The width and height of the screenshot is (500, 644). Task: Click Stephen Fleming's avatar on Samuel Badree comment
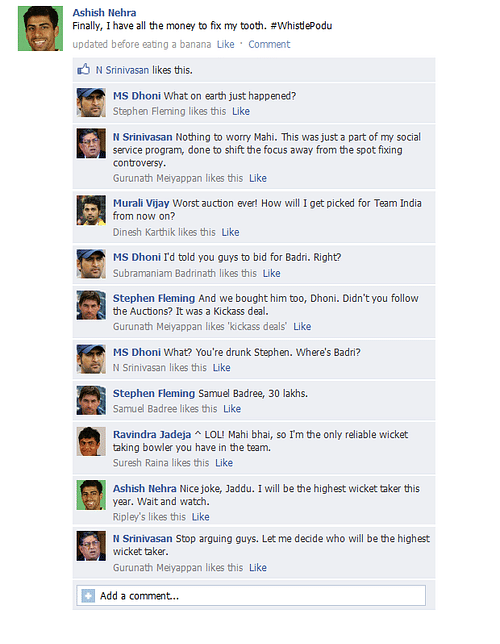(x=91, y=400)
